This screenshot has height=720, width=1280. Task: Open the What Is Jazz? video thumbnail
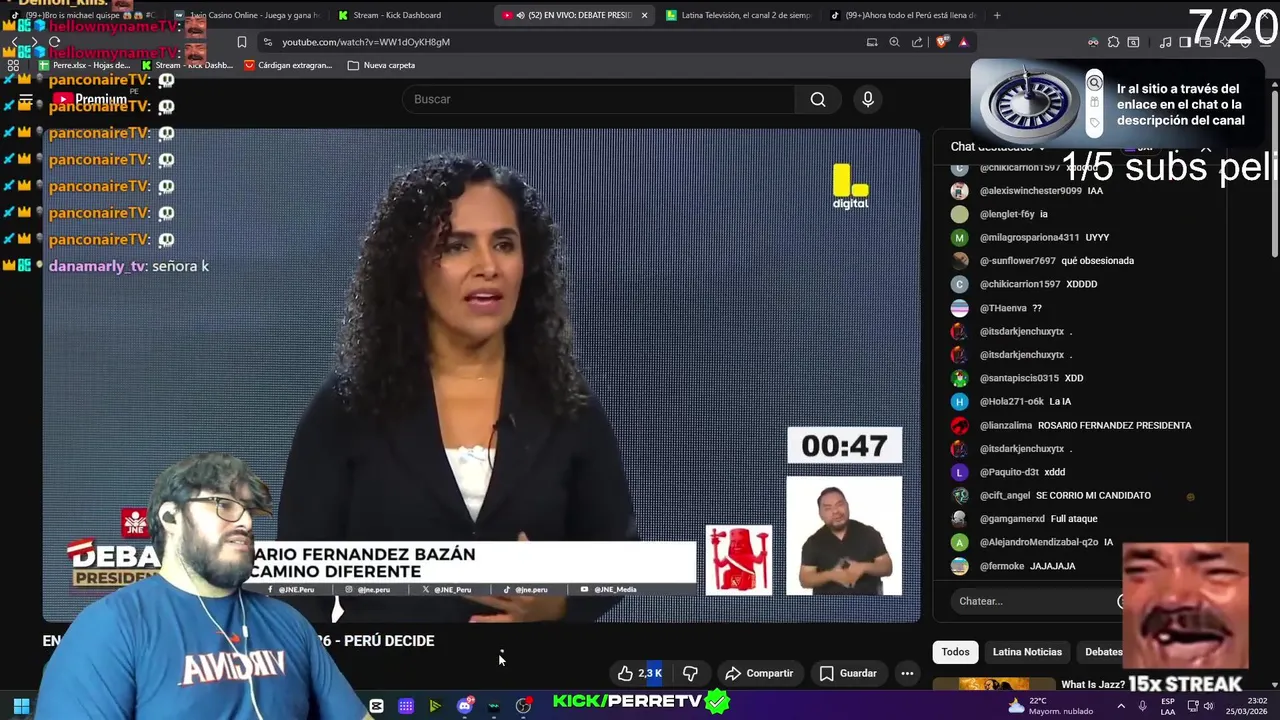click(993, 685)
